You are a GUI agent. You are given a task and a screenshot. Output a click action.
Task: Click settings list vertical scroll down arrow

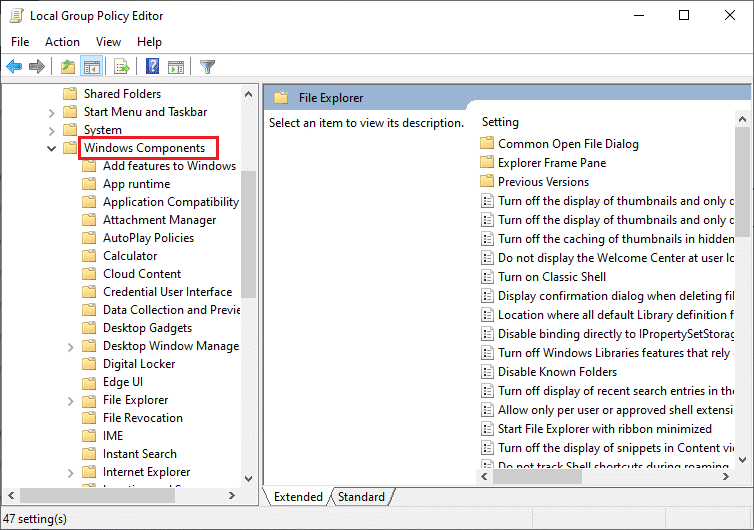(742, 460)
